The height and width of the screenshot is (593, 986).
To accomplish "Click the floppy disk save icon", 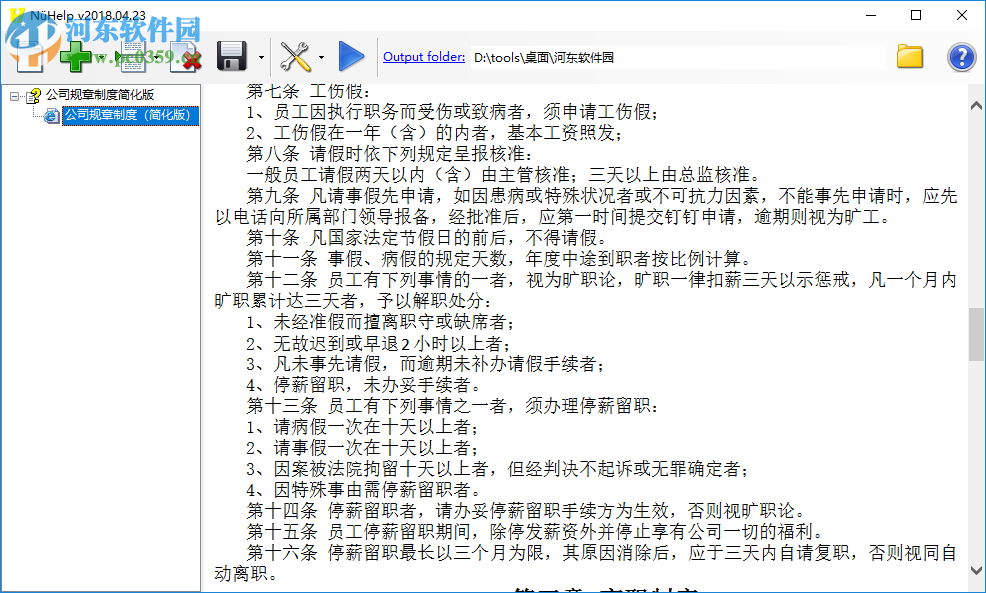I will pos(231,57).
